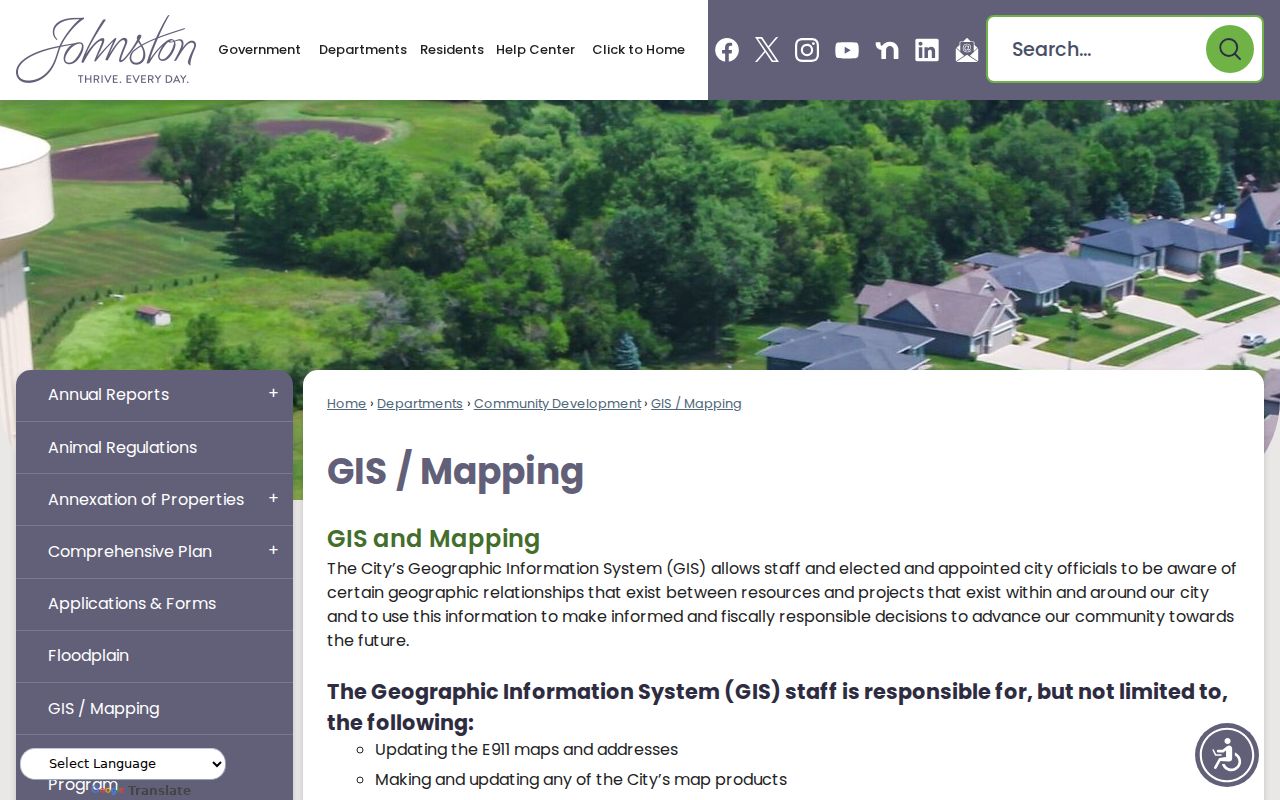Open Comprehensive Plan sidebar link
The width and height of the screenshot is (1280, 800).
130,551
